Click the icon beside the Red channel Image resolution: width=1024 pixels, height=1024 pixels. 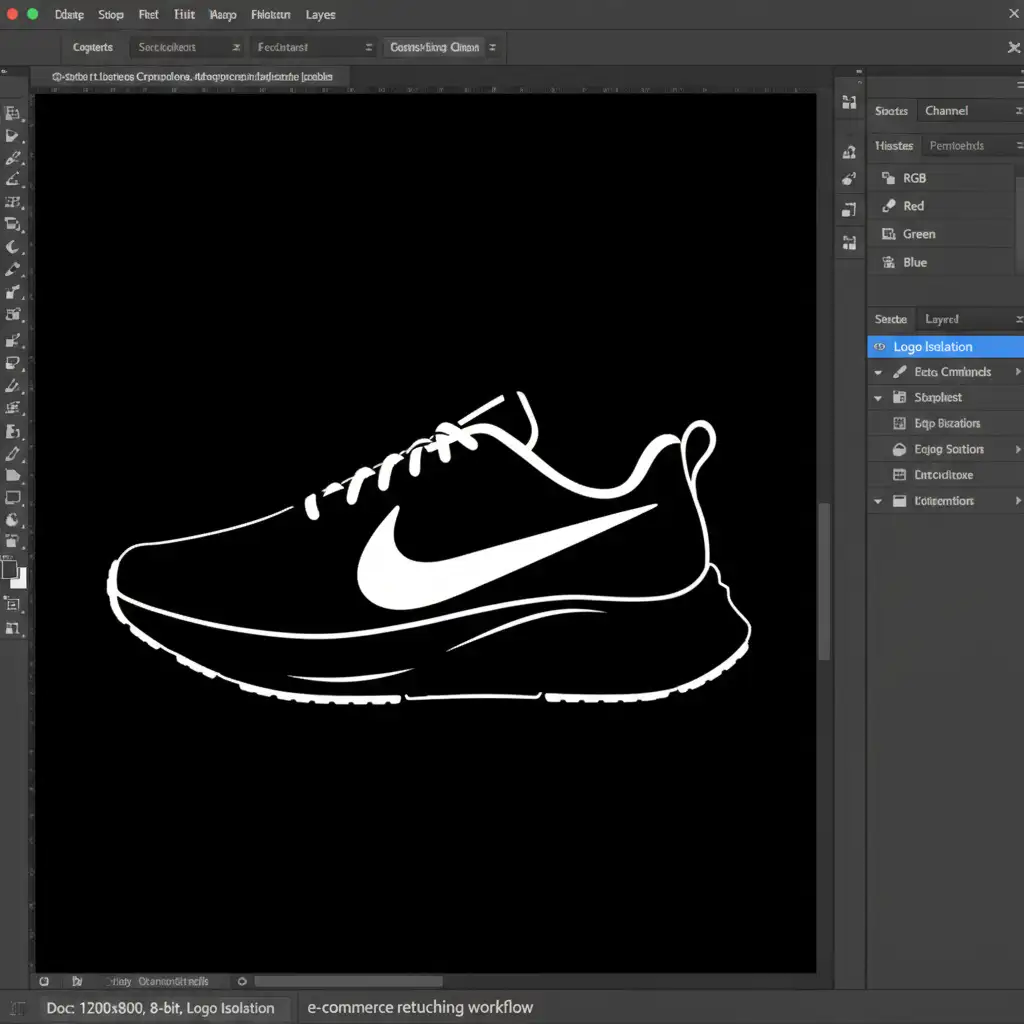tap(887, 206)
